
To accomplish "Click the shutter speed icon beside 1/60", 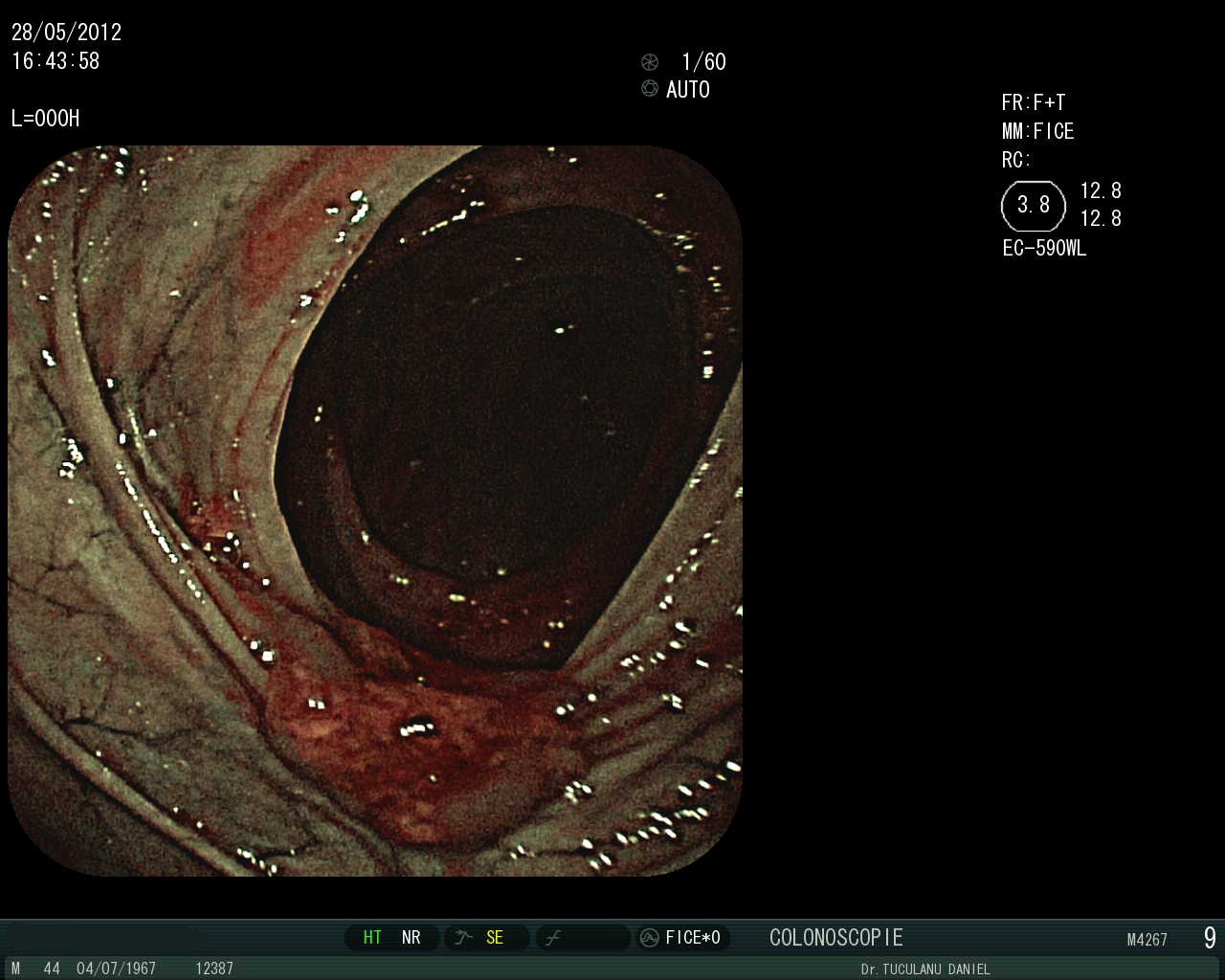I will 650,62.
